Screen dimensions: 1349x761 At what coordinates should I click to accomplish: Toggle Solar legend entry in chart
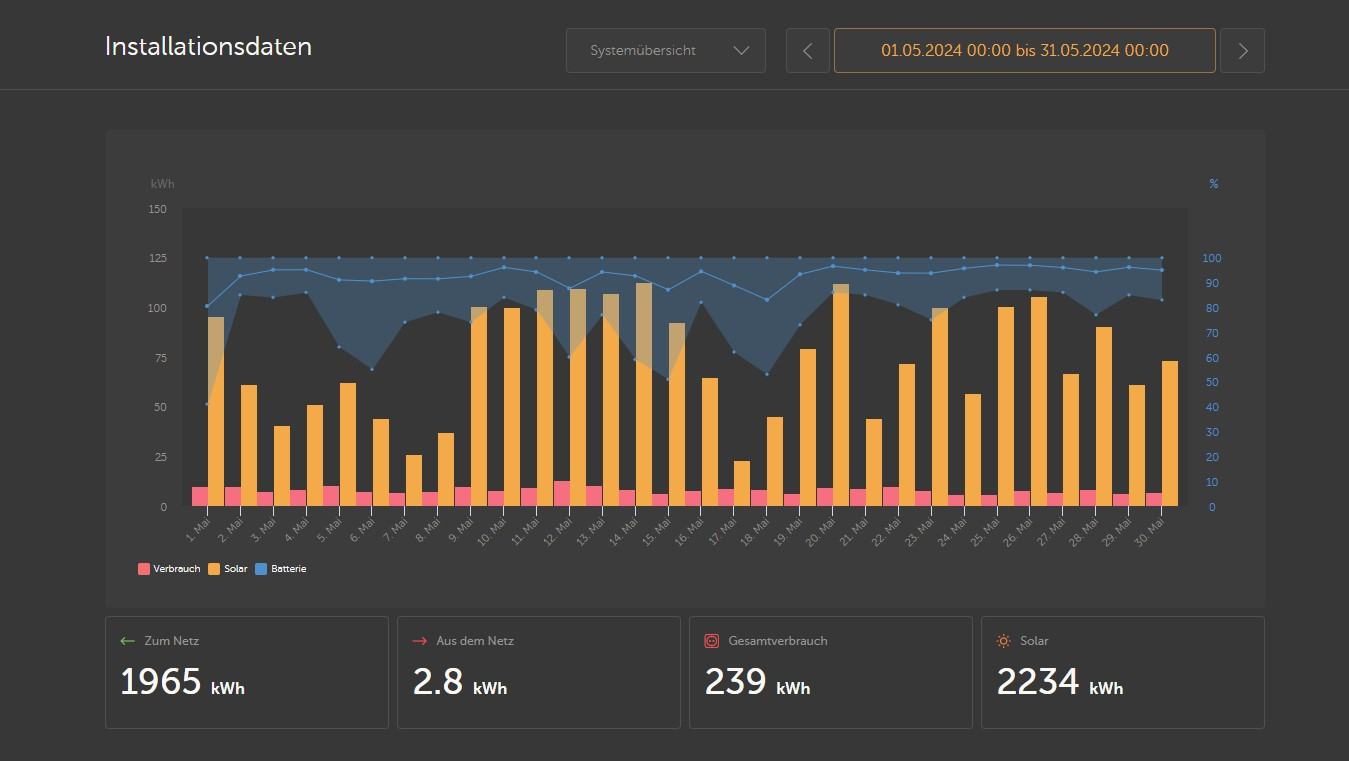pyautogui.click(x=228, y=569)
